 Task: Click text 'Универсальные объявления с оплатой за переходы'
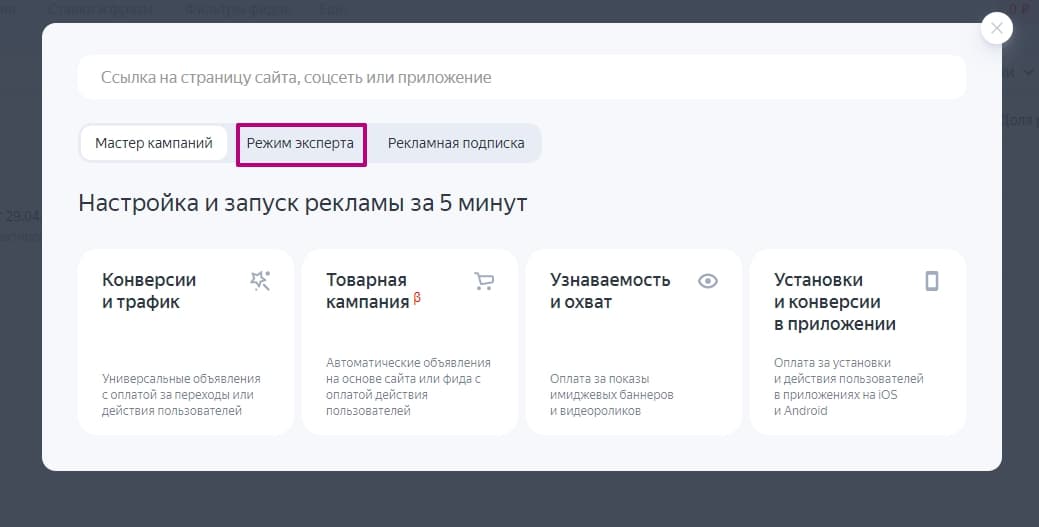pos(181,394)
